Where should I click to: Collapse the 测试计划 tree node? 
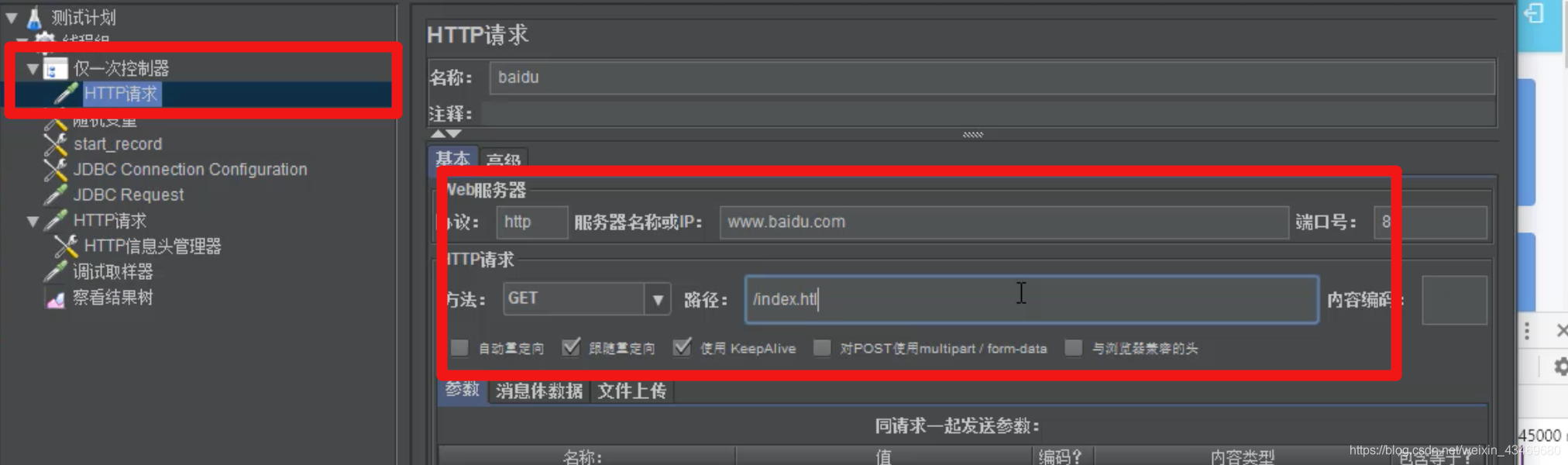[x=12, y=17]
